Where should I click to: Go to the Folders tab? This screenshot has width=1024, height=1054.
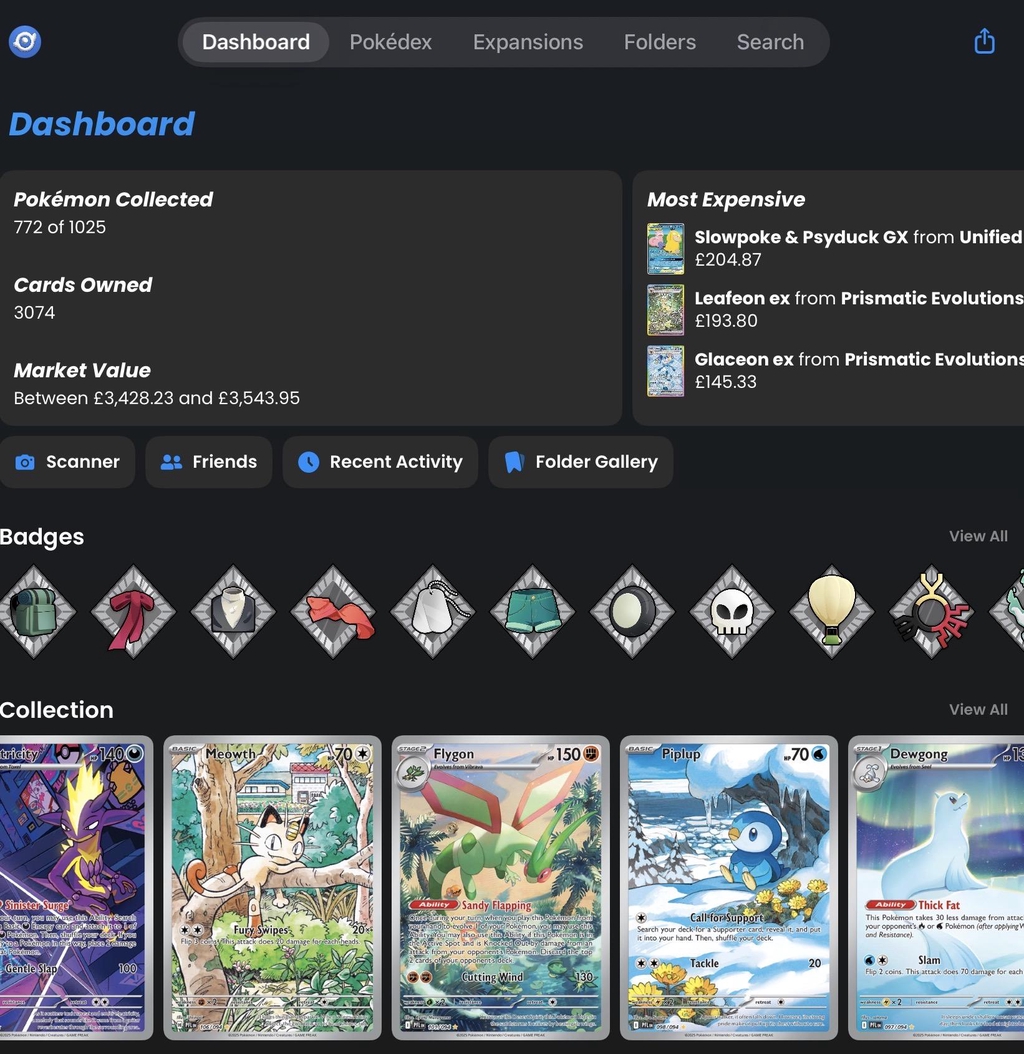(660, 42)
